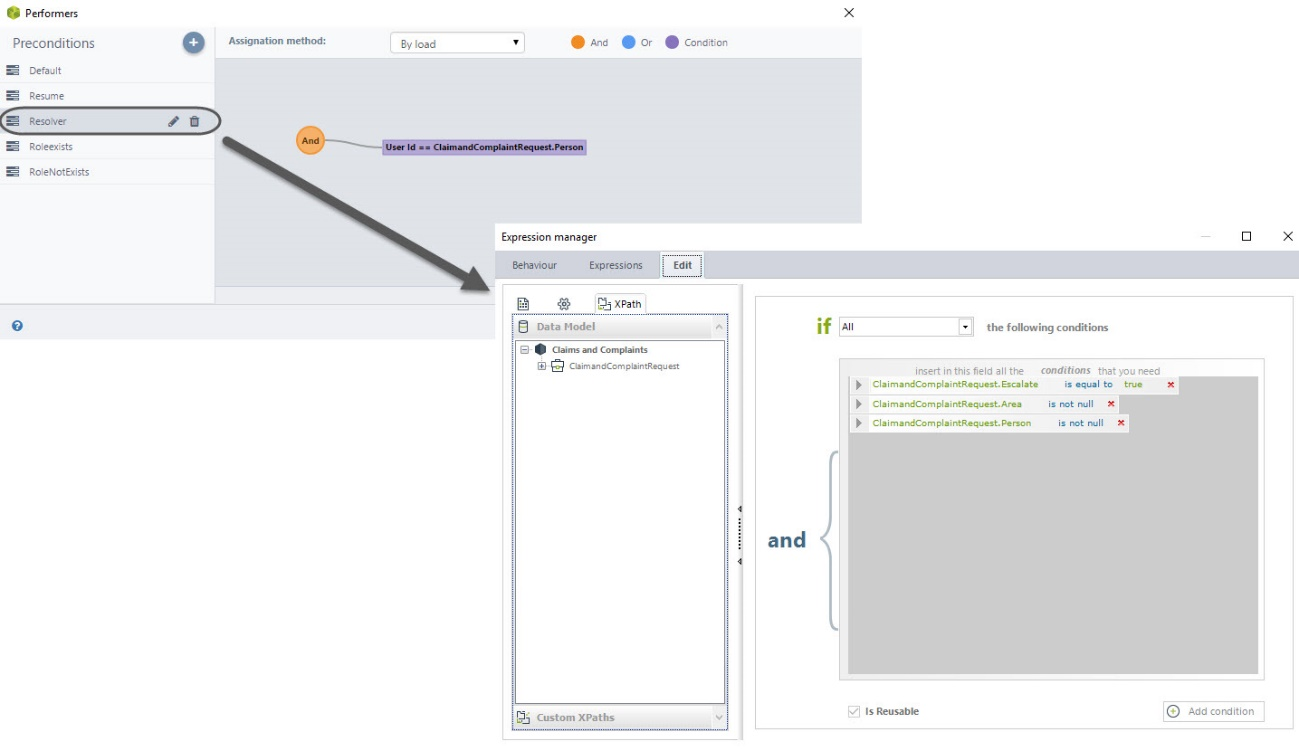Open the functions panel icon left of gear
The image size is (1299, 751).
point(523,304)
